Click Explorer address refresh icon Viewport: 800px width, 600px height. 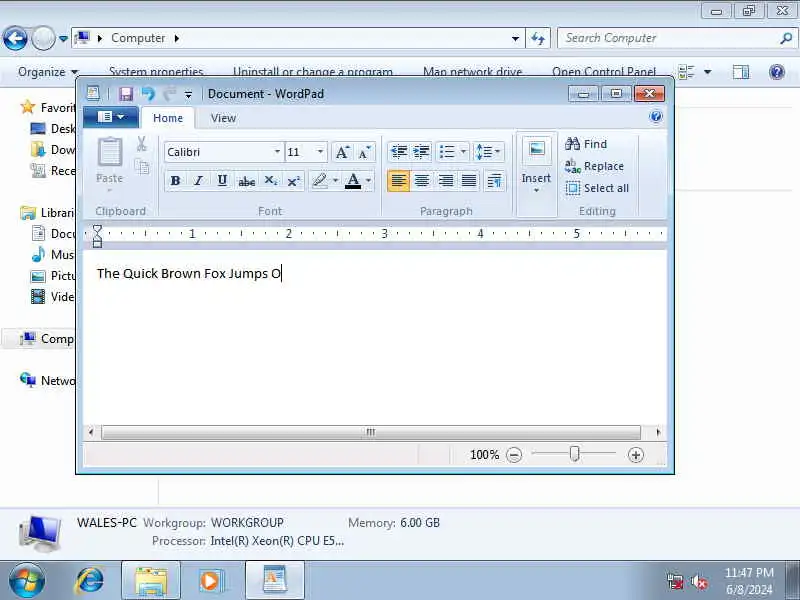click(538, 38)
